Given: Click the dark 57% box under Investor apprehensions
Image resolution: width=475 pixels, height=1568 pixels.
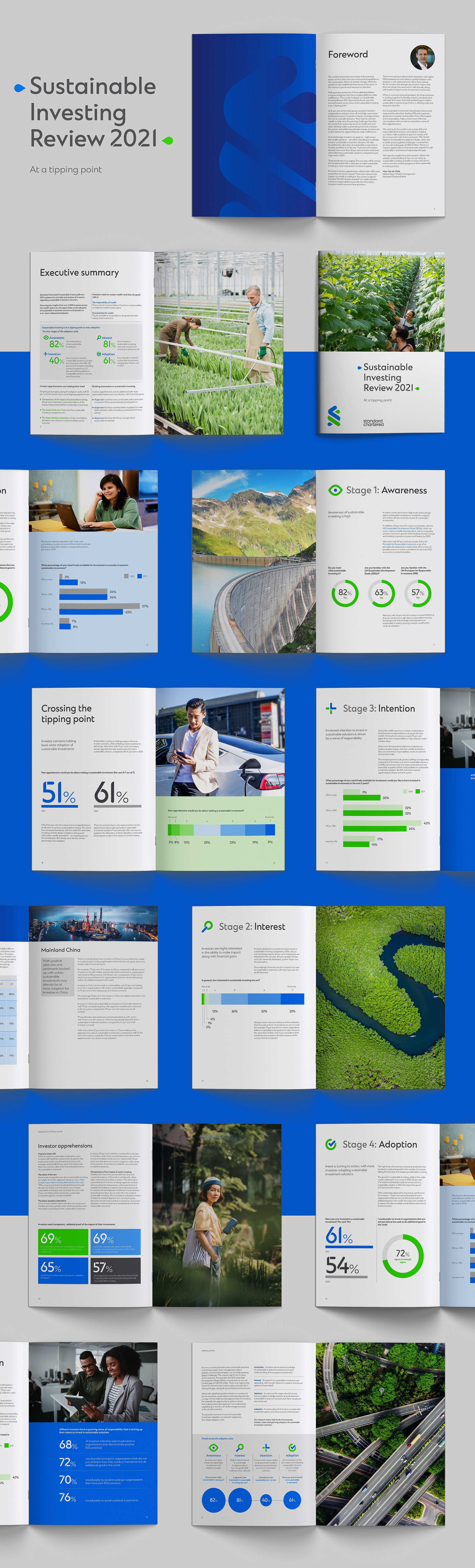Looking at the screenshot, I should point(116,1271).
